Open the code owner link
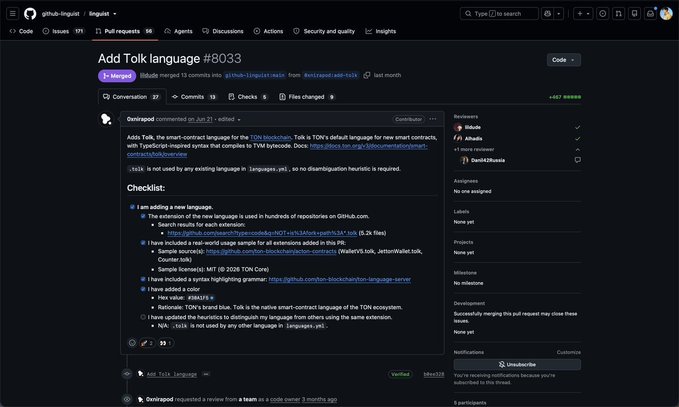 [285, 399]
